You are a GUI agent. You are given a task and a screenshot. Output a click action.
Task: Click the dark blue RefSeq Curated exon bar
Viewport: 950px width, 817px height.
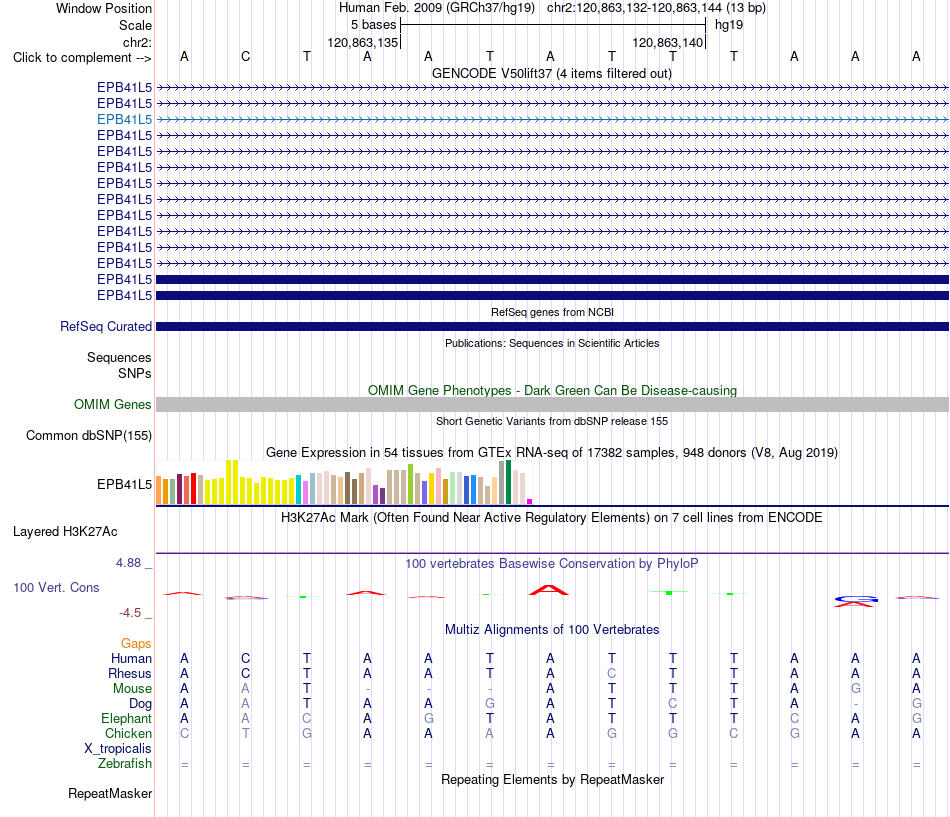click(552, 327)
